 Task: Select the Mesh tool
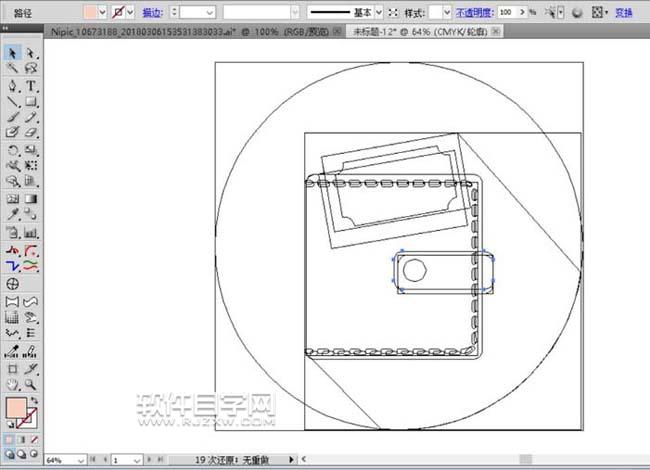12,199
